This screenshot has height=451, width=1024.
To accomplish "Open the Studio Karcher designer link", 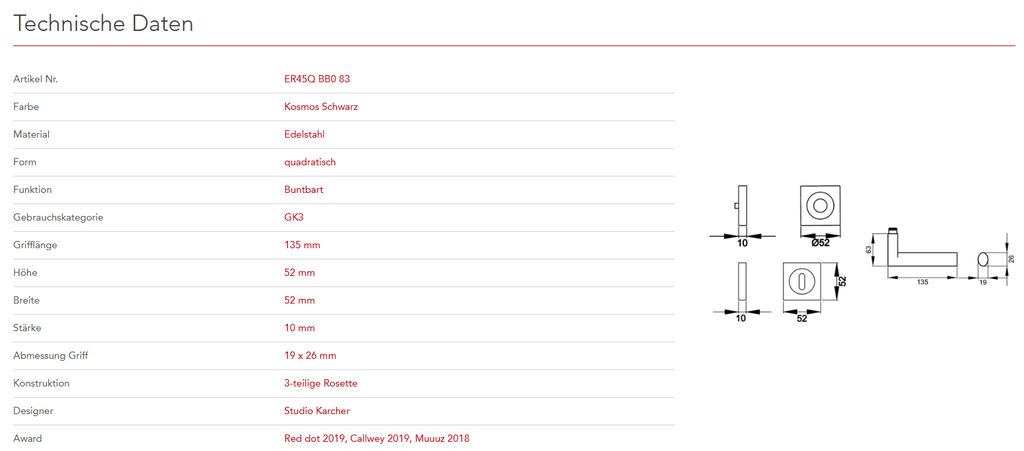I will pos(317,411).
